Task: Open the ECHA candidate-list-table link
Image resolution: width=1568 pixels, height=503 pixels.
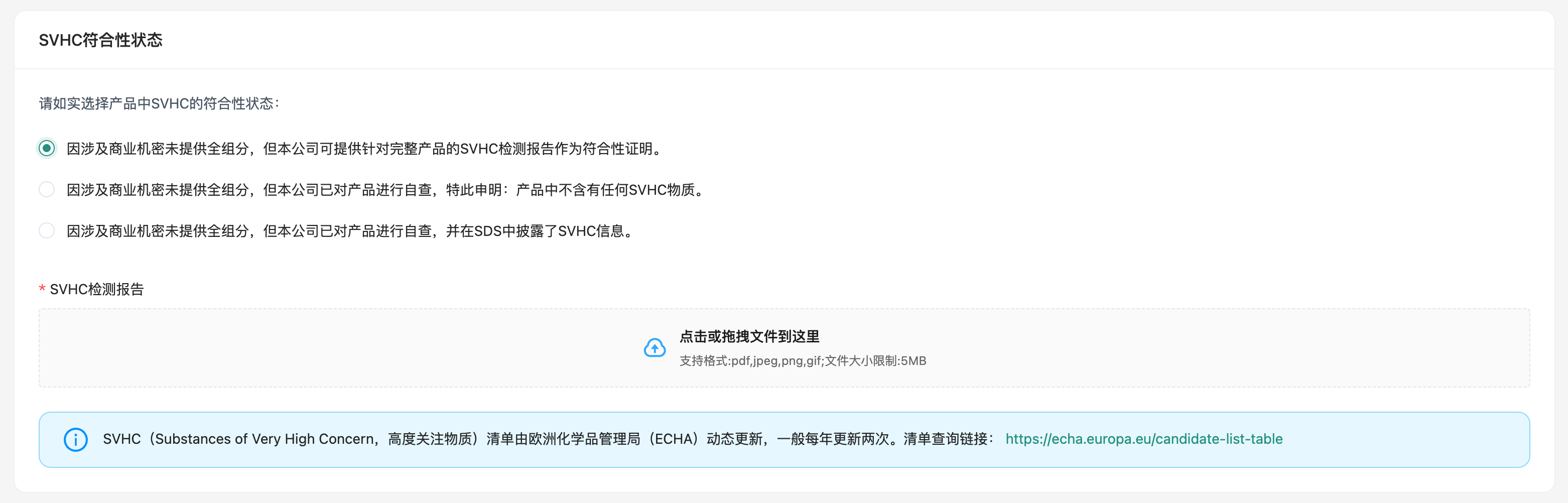Action: coord(1144,438)
